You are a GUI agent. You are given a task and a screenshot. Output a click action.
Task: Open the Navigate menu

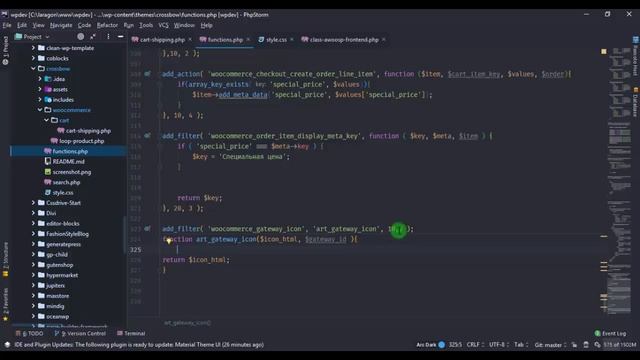[61, 25]
